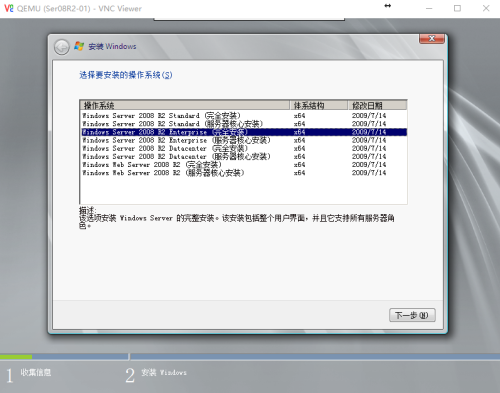This screenshot has width=500, height=393.
Task: Minimize the VNC Viewer window
Action: [x=429, y=8]
